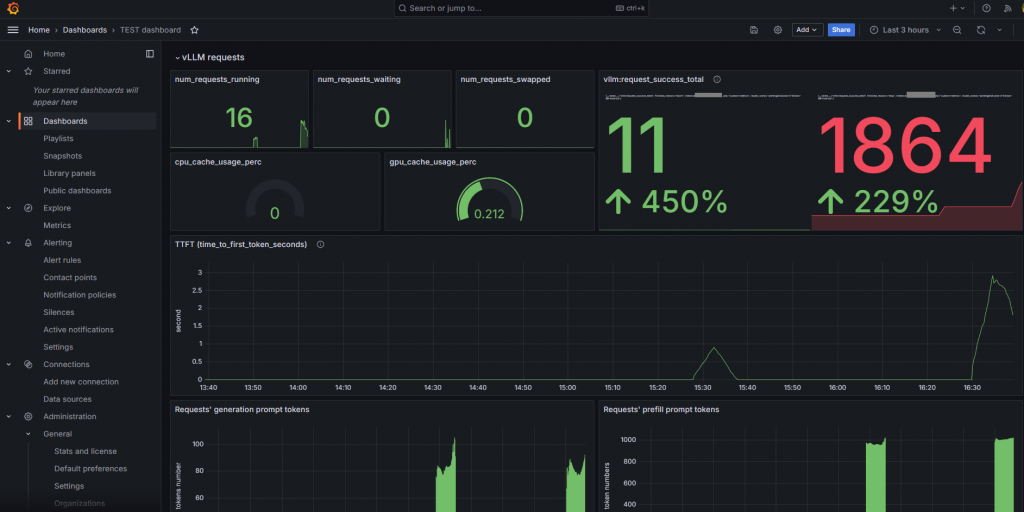Click the red 1864 stat value
The image size is (1024, 512).
904,148
